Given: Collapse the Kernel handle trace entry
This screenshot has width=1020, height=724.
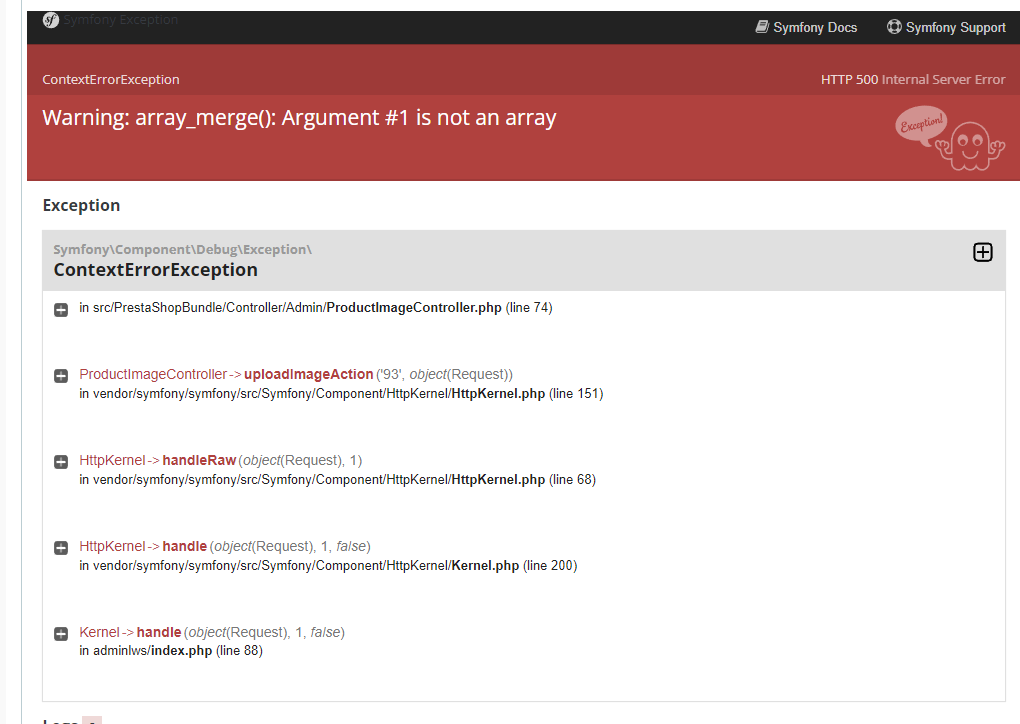Looking at the screenshot, I should 61,634.
